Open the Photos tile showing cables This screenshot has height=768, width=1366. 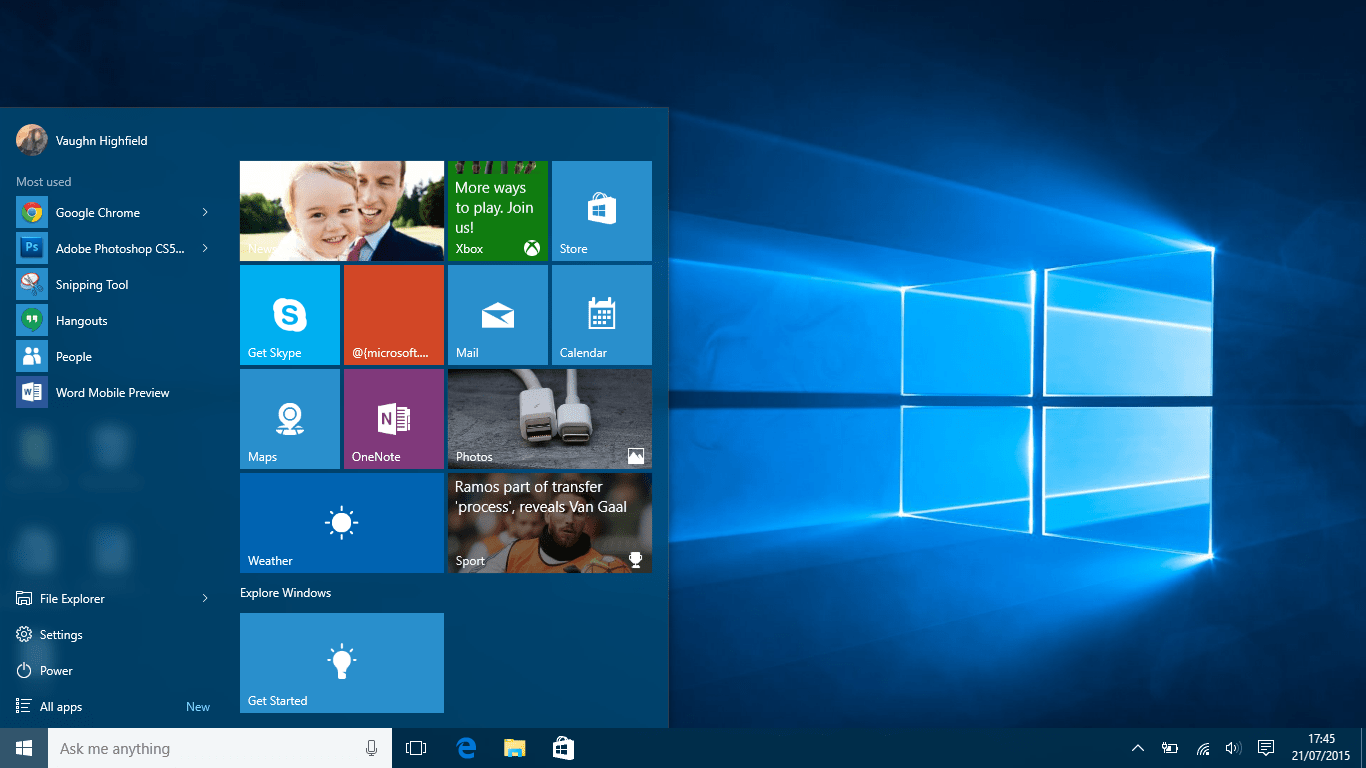(550, 419)
